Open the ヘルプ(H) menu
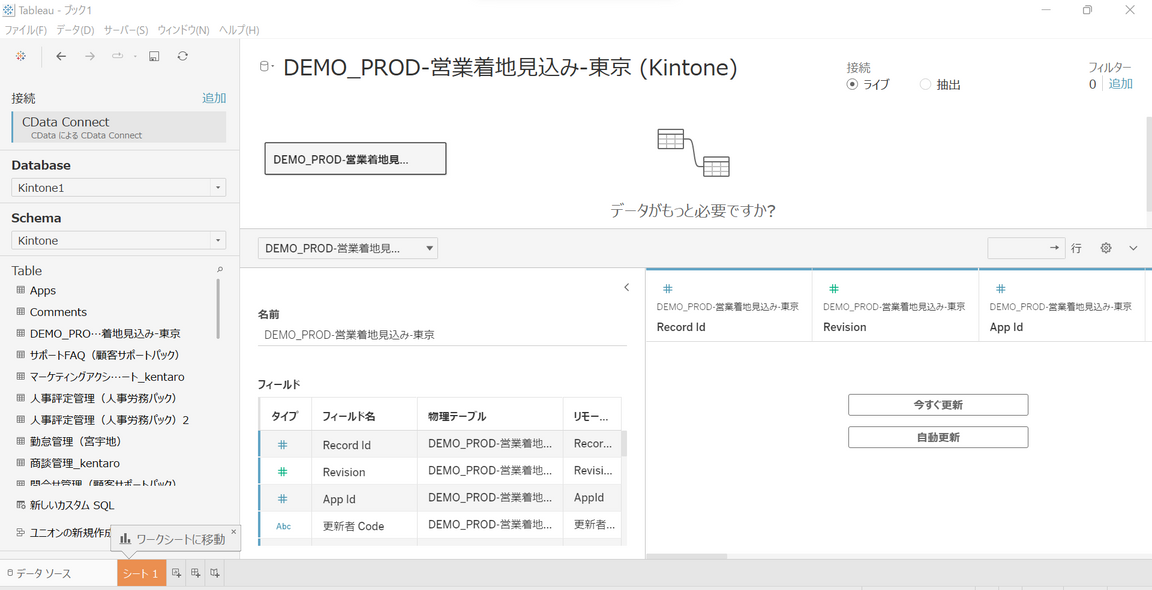Viewport: 1152px width, 590px height. pos(240,30)
